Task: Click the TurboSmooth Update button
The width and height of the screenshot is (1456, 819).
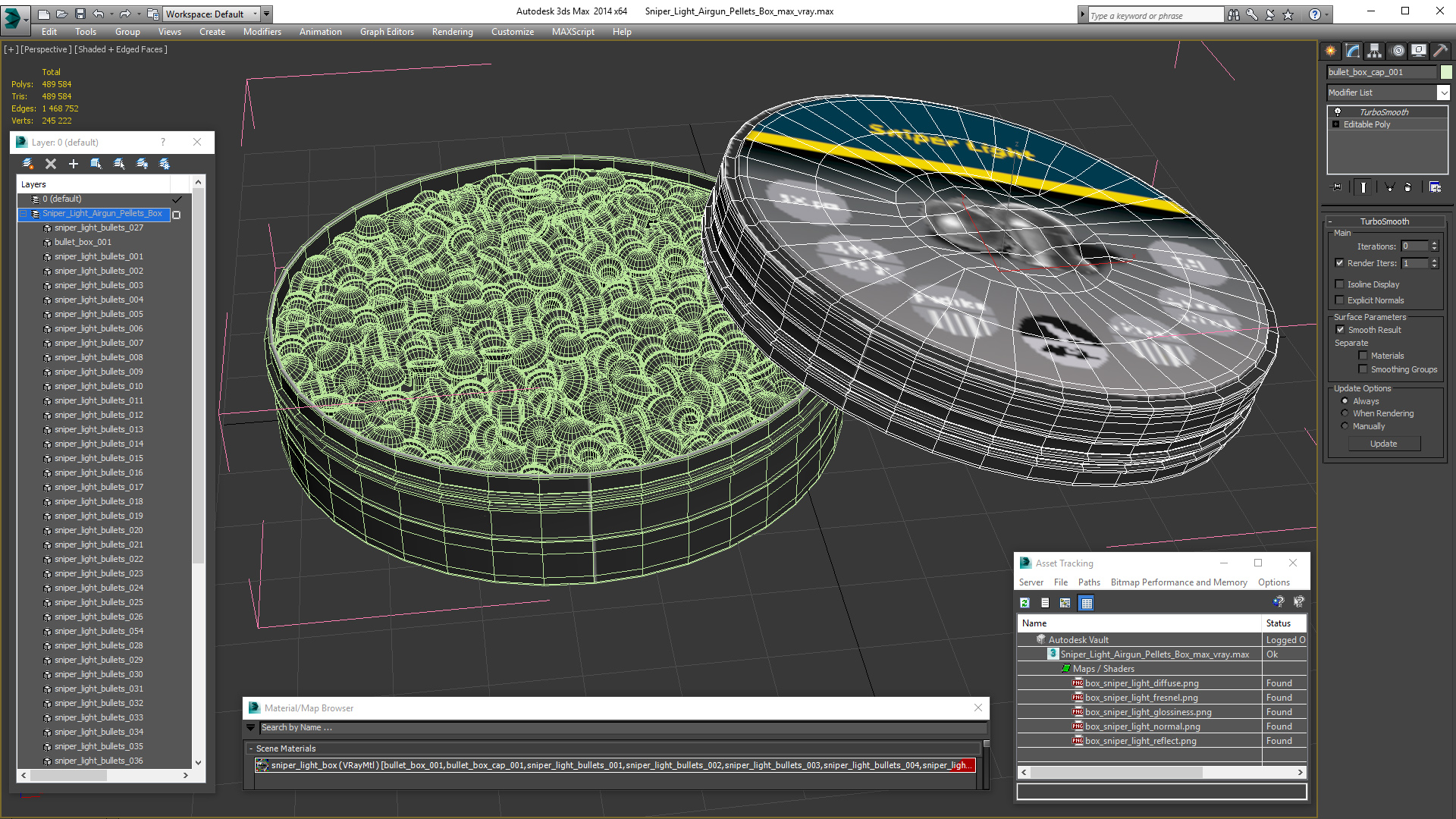Action: pos(1384,444)
